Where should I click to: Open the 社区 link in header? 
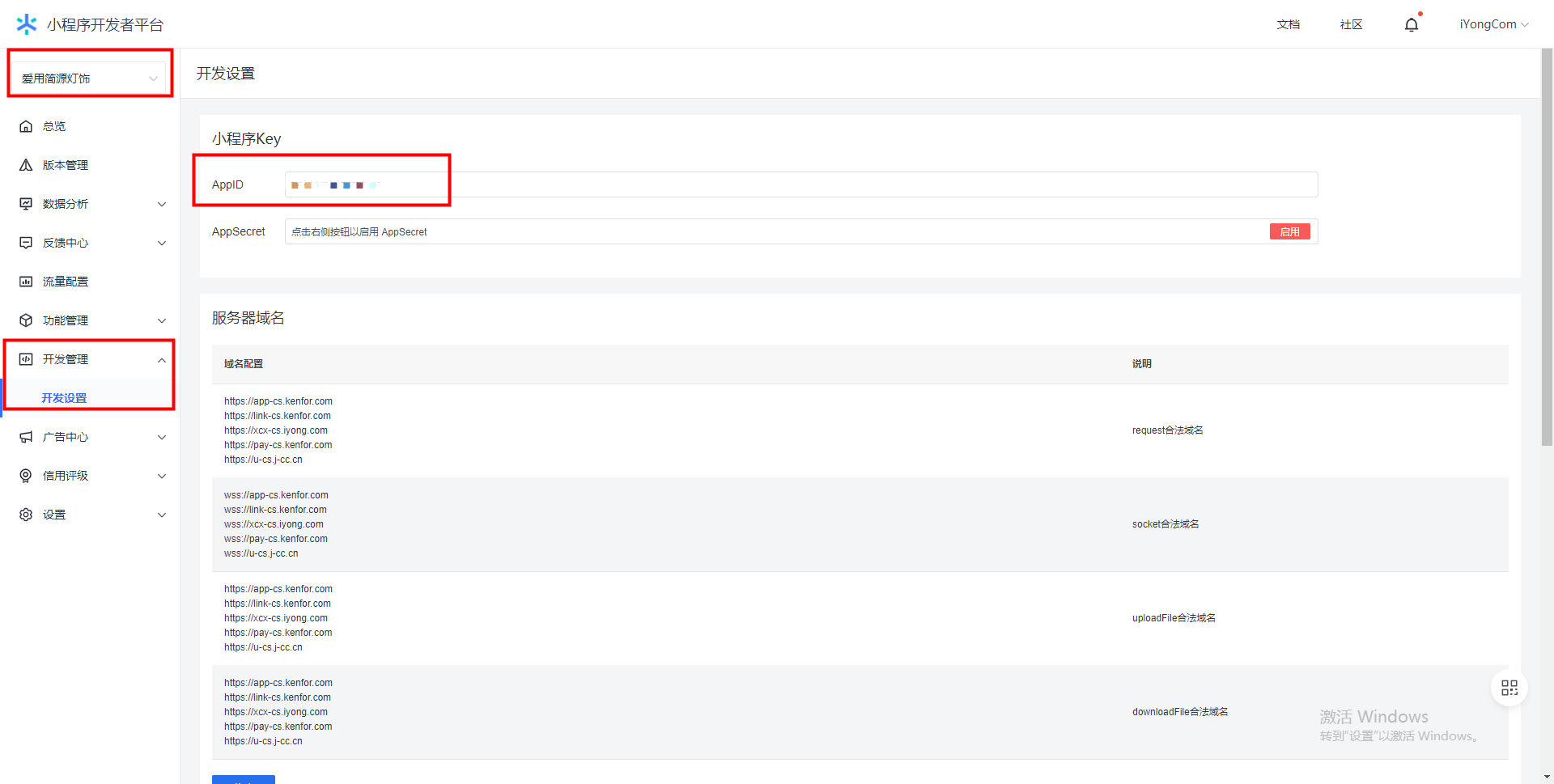pos(1351,25)
